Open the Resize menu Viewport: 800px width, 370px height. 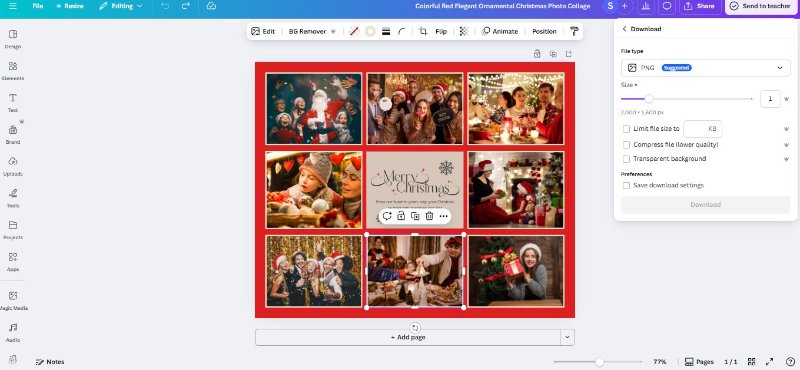[x=70, y=6]
